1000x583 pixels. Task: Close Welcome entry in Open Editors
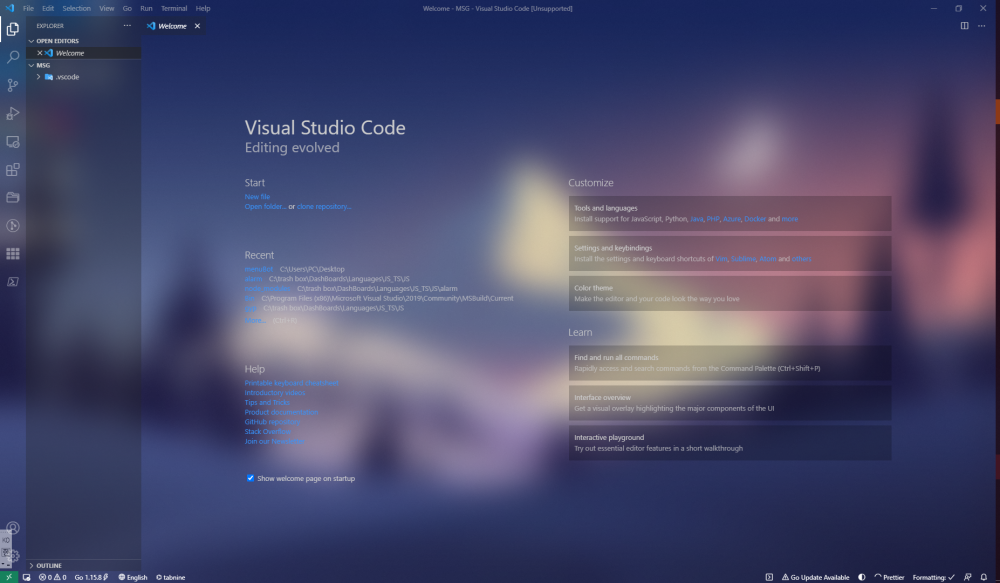[x=40, y=53]
